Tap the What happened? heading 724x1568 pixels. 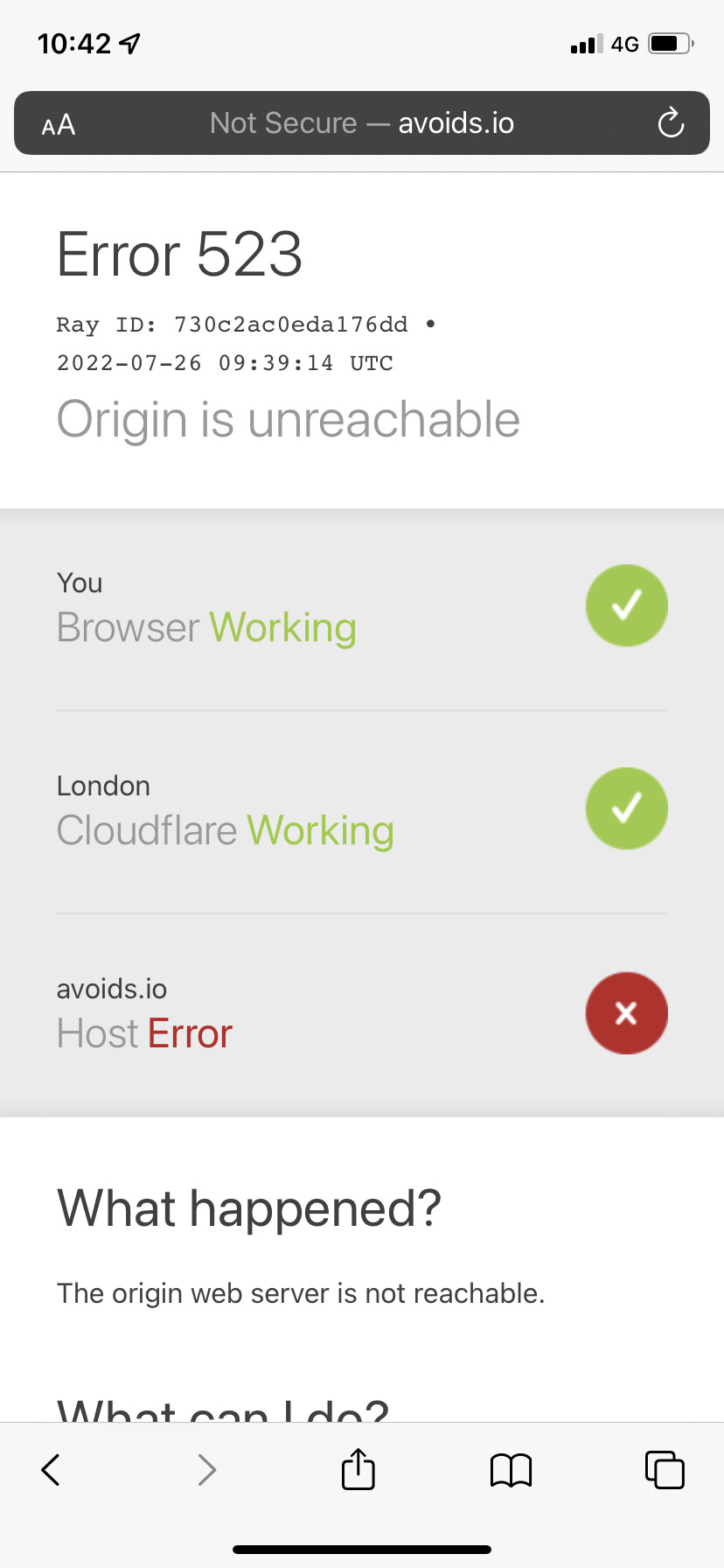[x=249, y=1209]
